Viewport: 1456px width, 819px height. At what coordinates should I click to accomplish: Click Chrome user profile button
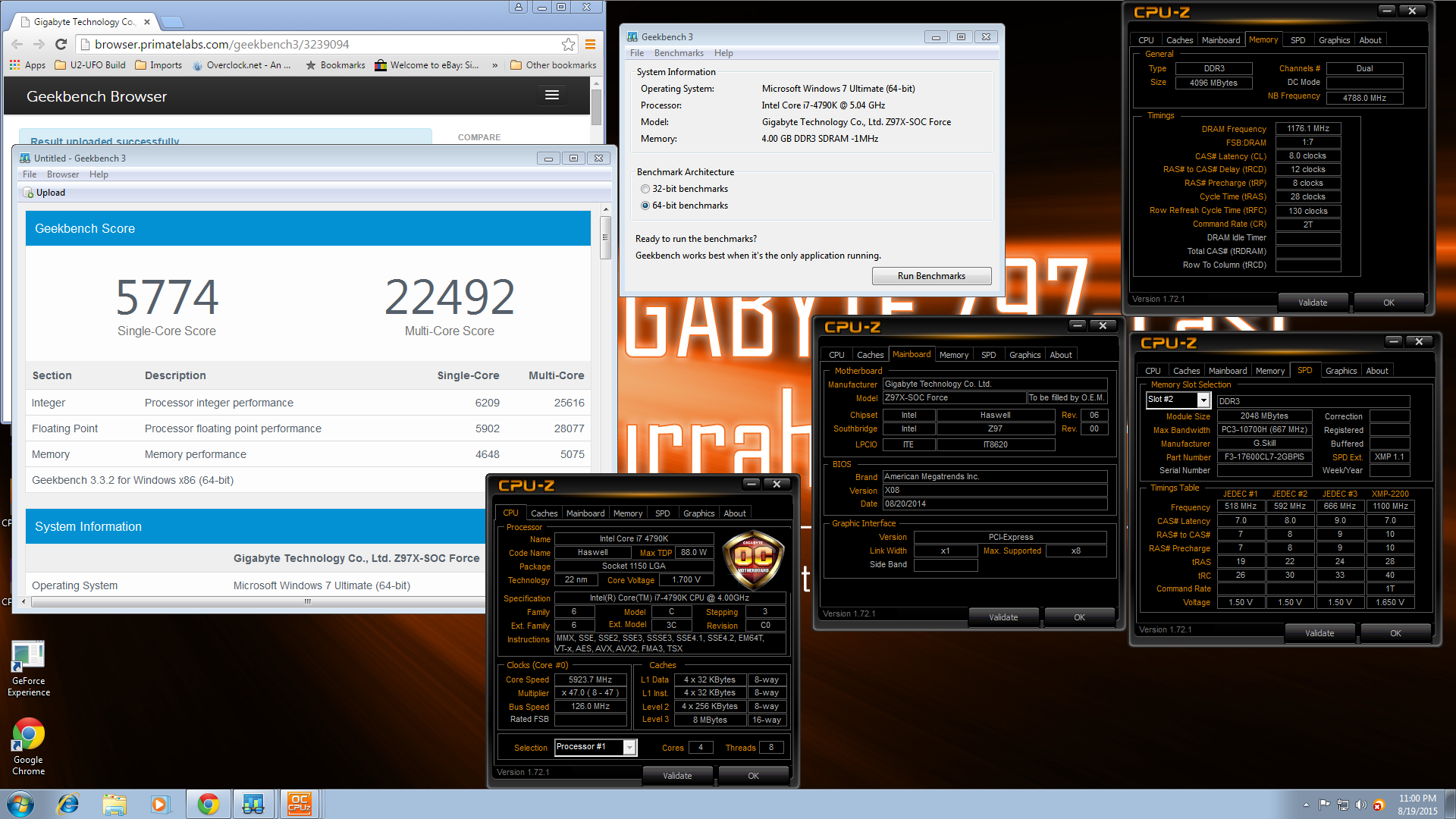click(519, 7)
